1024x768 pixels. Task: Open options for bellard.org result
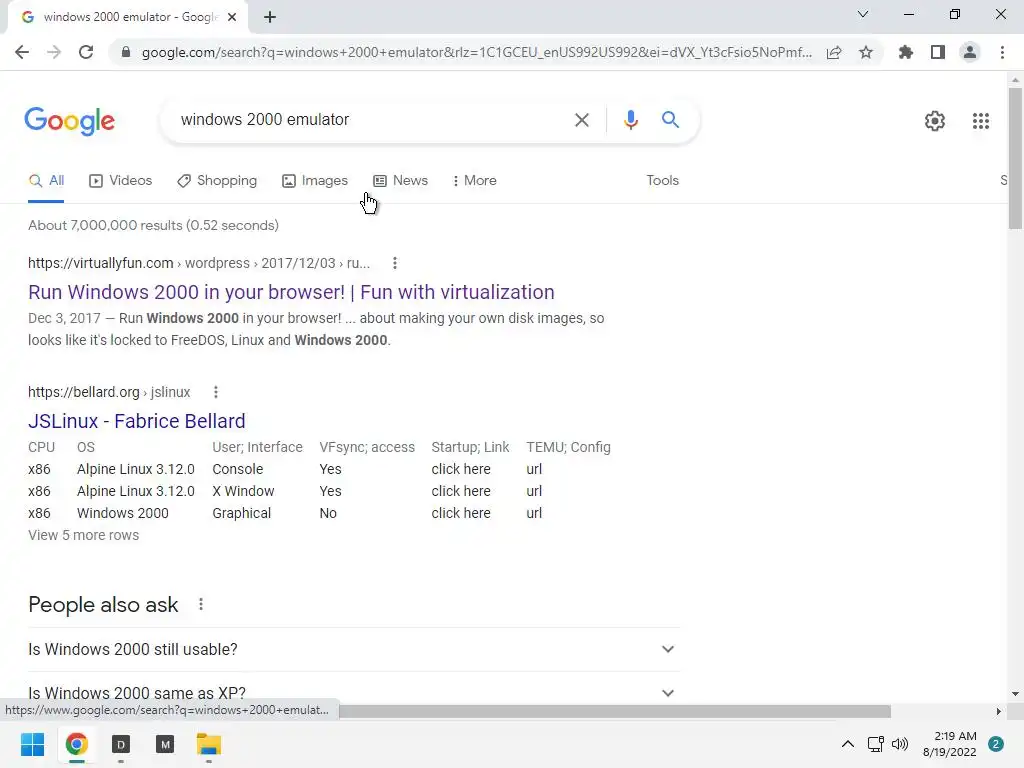pos(216,392)
